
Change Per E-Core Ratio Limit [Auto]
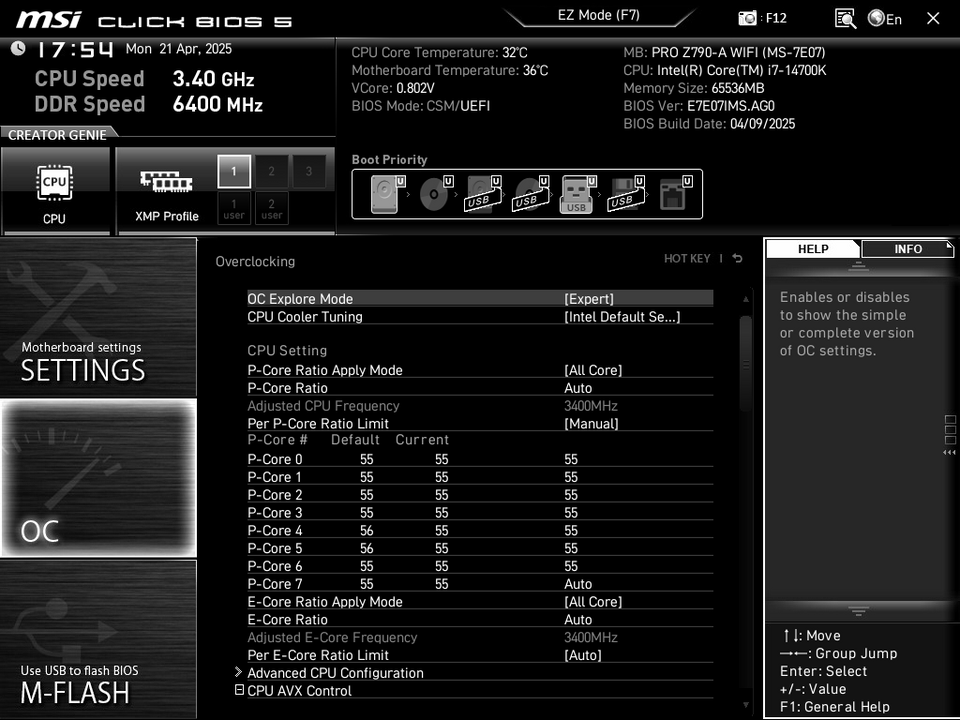click(x=582, y=654)
